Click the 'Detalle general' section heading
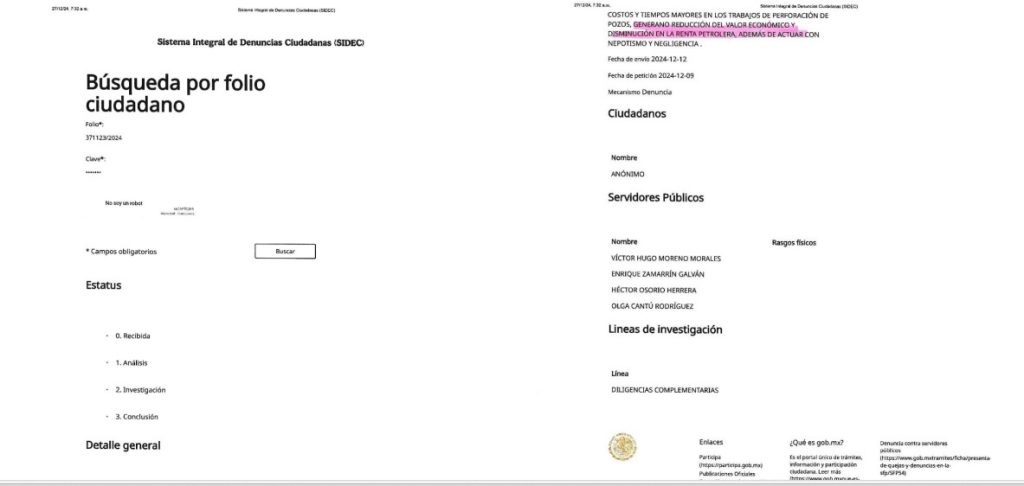1024x486 pixels. [x=123, y=445]
